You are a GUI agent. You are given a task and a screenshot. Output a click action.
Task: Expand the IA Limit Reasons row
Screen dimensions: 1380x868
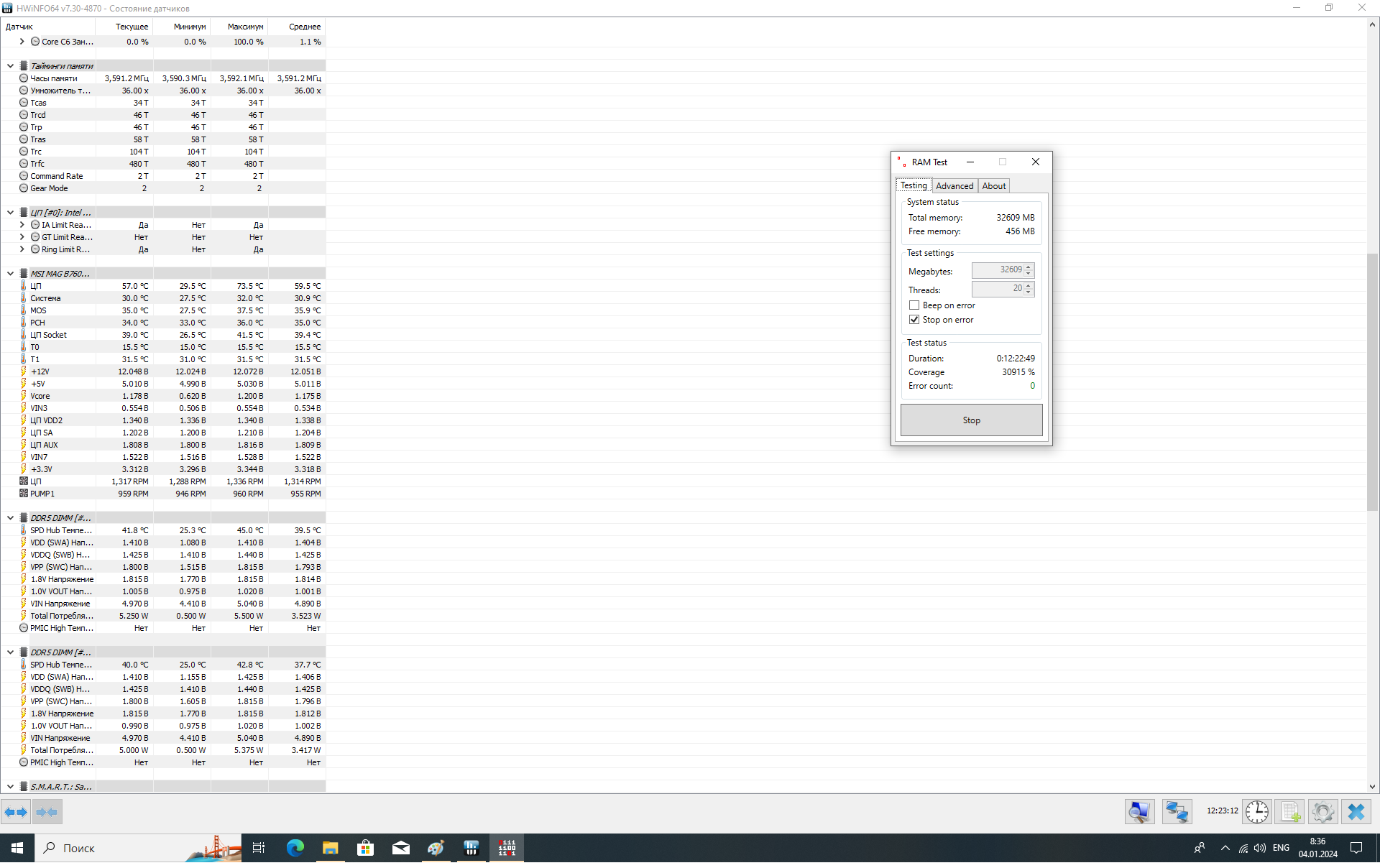[22, 225]
